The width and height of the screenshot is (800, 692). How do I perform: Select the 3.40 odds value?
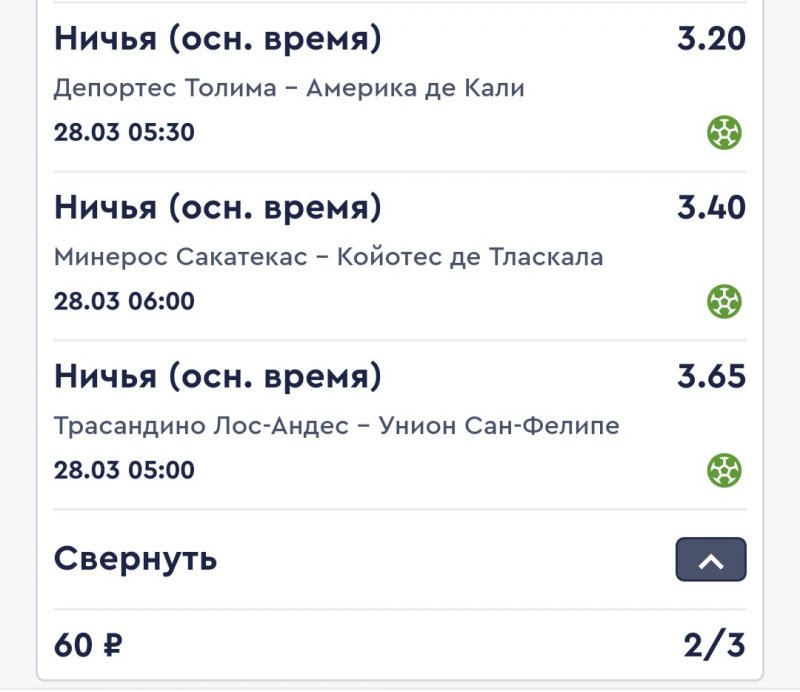point(711,208)
